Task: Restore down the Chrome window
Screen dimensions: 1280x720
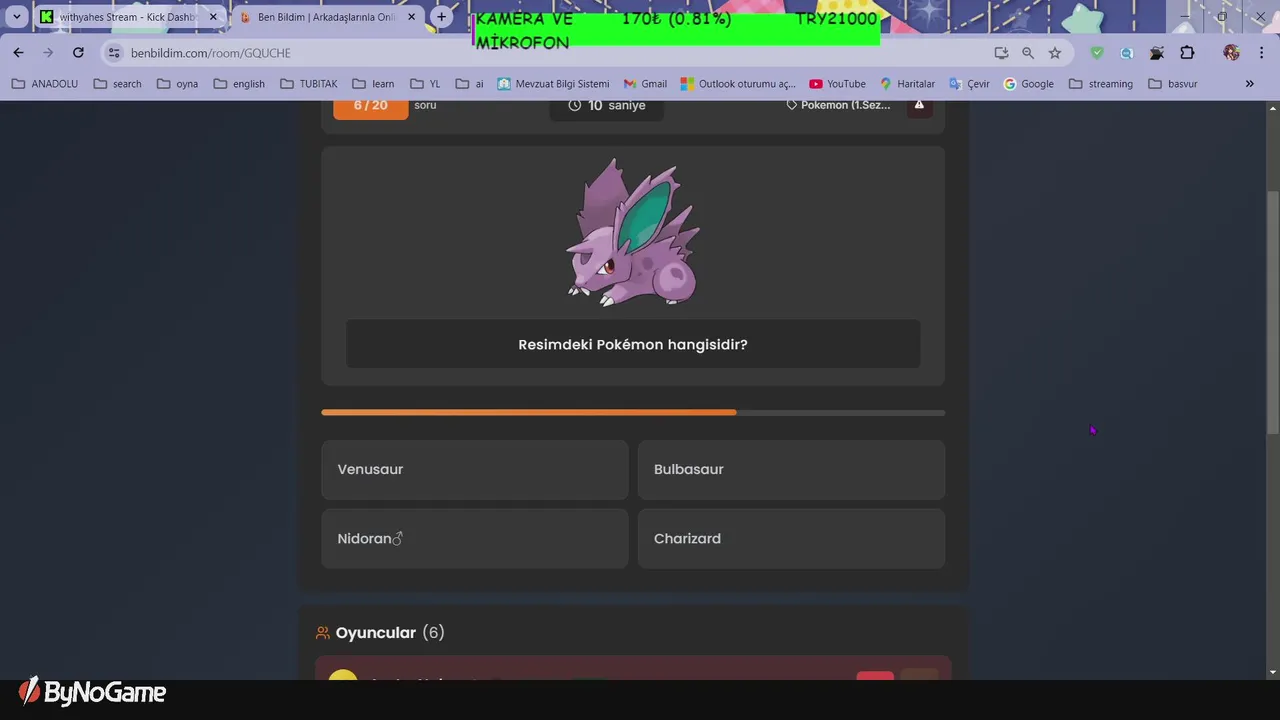Action: 1222,17
